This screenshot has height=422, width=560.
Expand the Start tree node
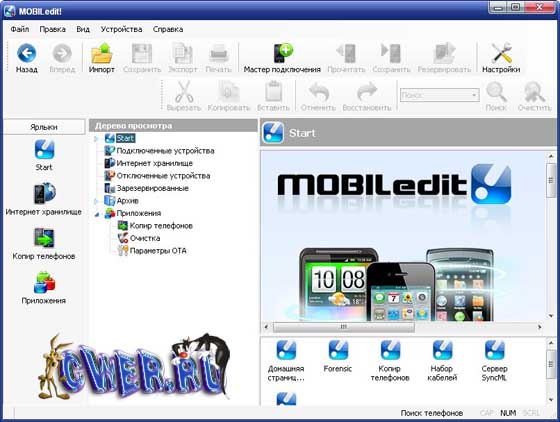[x=96, y=139]
